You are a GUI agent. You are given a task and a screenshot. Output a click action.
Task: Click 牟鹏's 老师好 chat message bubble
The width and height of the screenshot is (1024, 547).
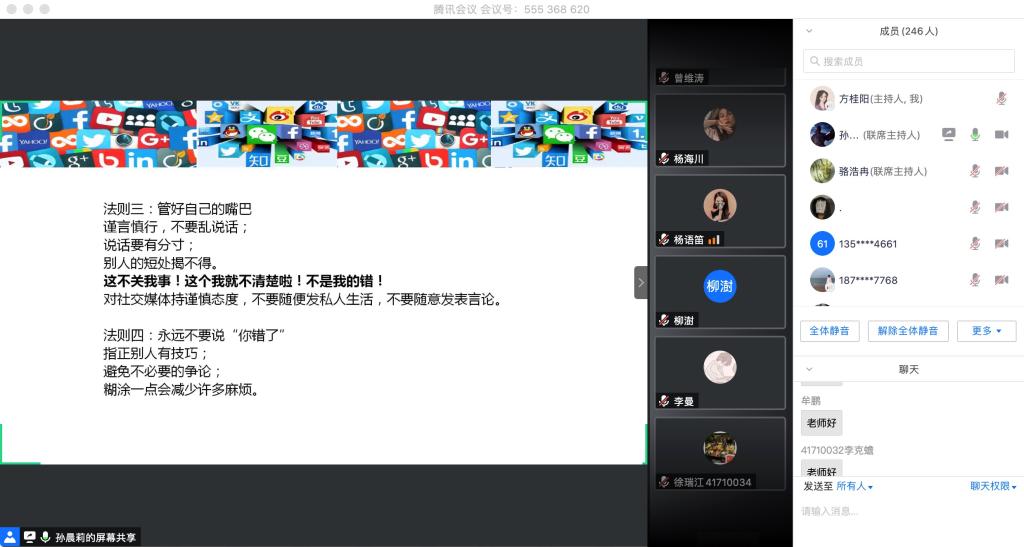(x=822, y=423)
